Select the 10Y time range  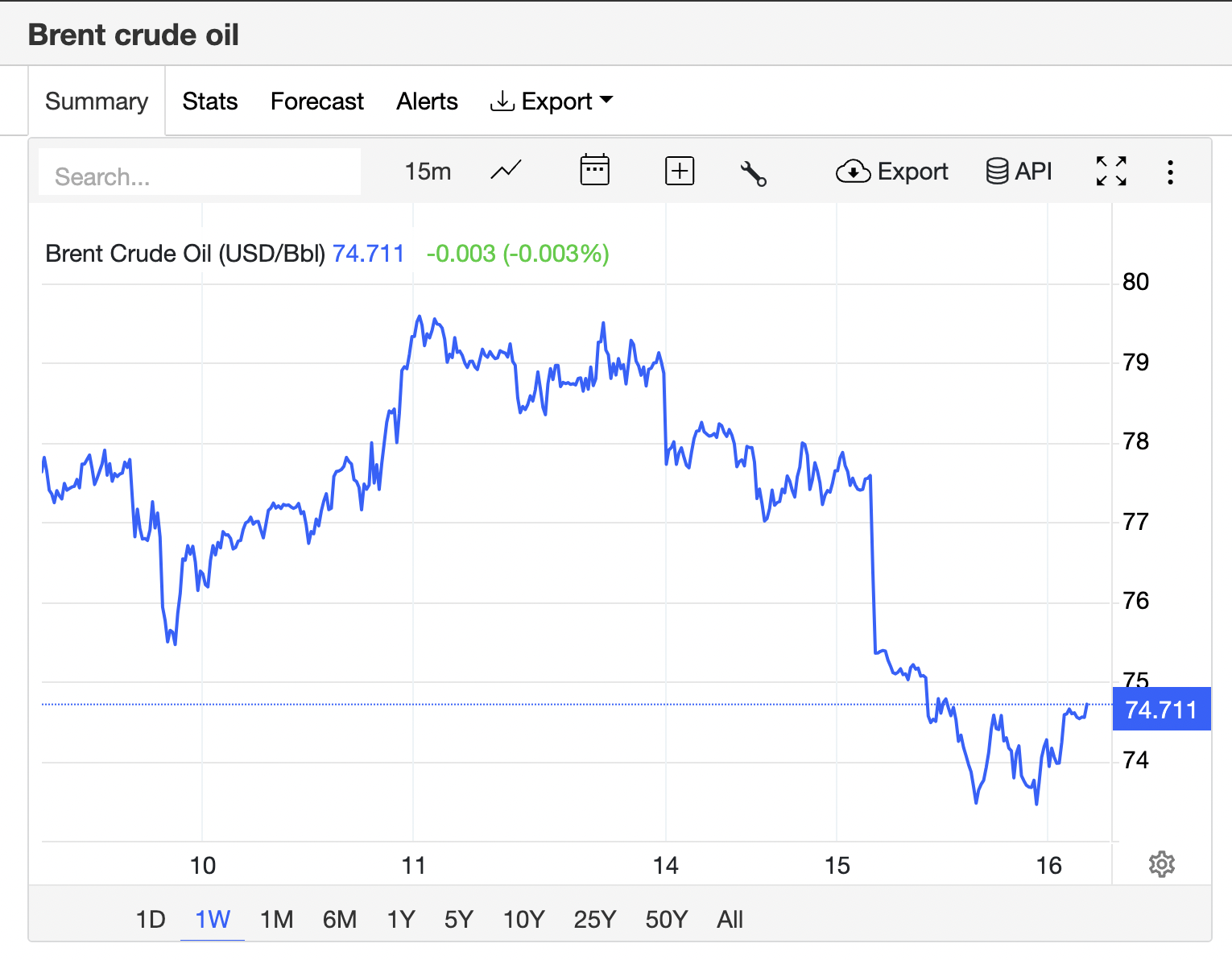[524, 919]
